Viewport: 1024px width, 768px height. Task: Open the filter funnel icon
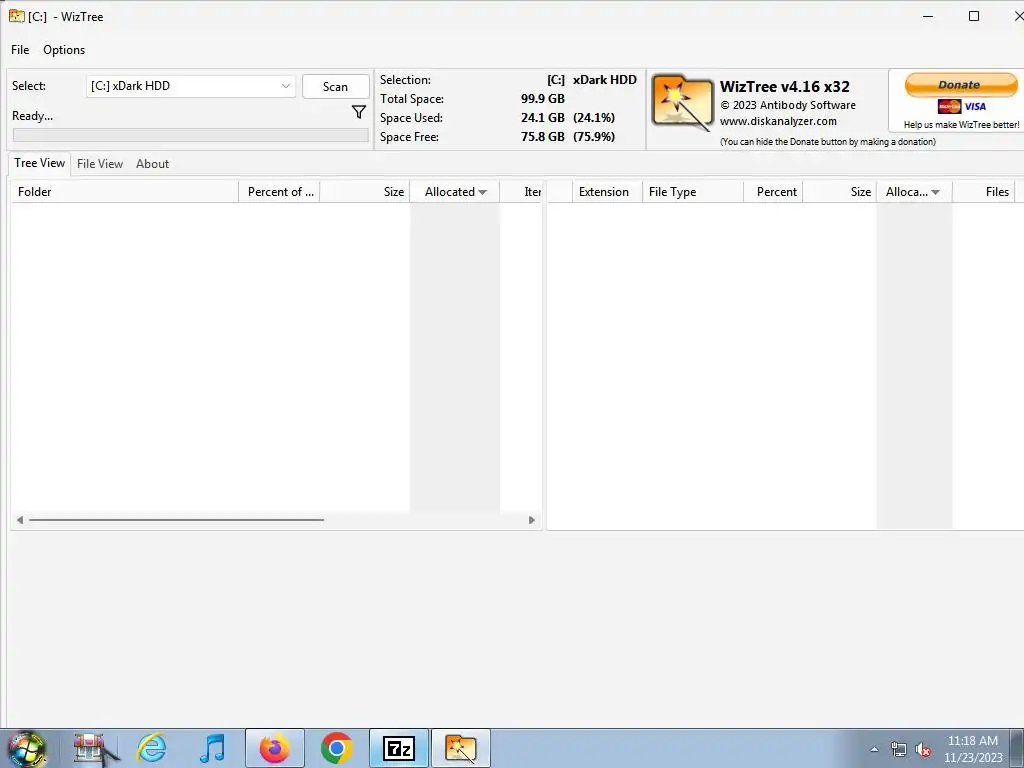[x=359, y=112]
